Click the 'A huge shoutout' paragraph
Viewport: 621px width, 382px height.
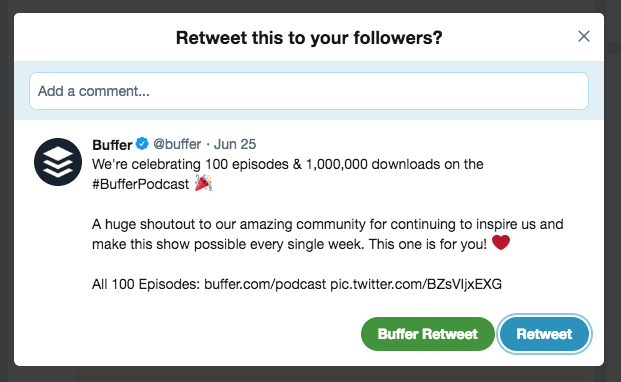pos(328,234)
